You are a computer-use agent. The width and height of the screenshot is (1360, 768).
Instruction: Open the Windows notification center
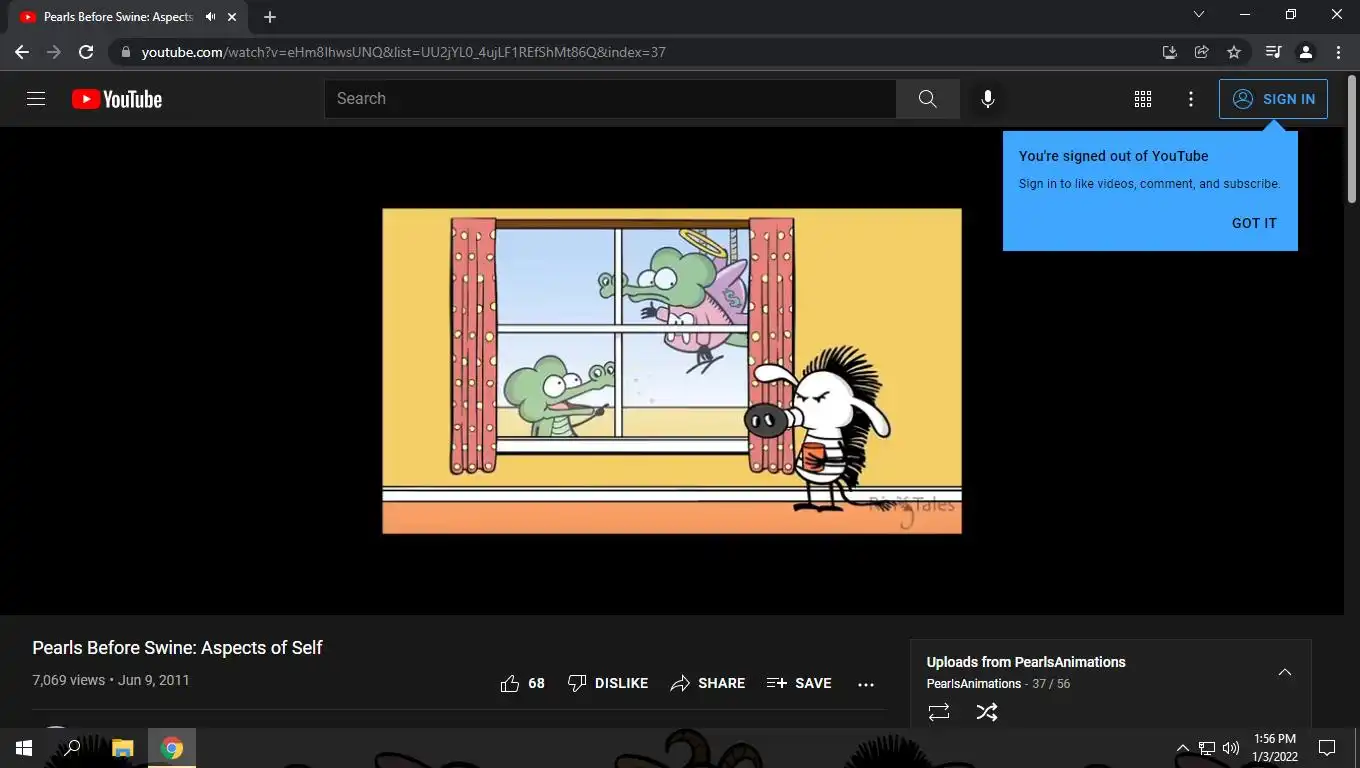(1327, 748)
